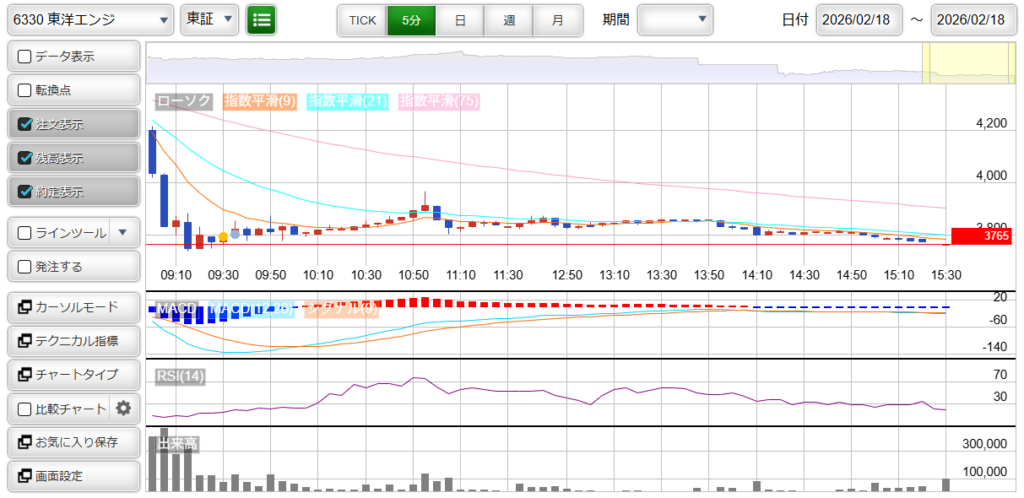Click the yellow marker dot on chart
Viewport: 1024px width, 498px height.
click(222, 237)
